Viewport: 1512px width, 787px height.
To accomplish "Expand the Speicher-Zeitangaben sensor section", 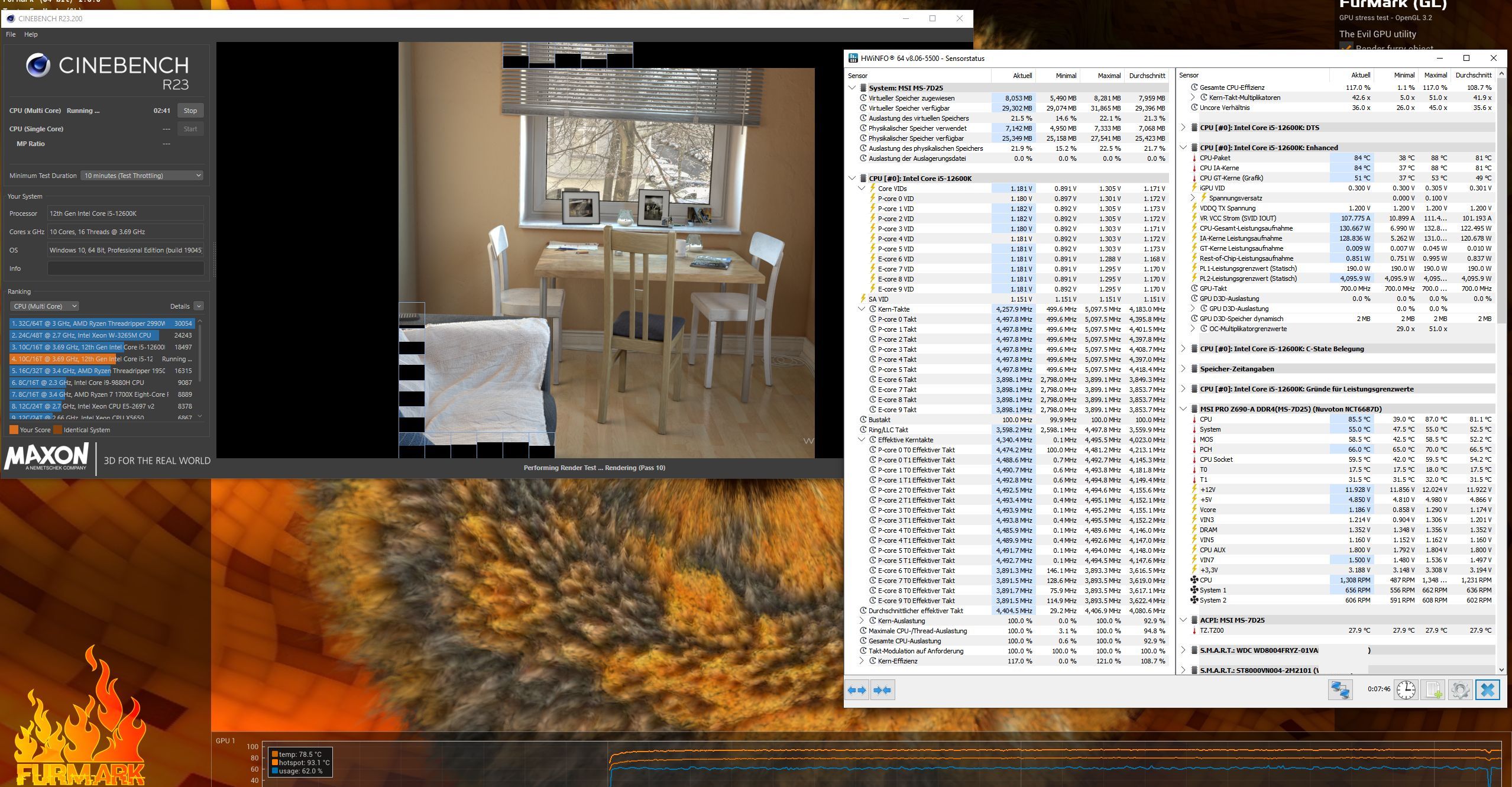I will coord(1183,369).
